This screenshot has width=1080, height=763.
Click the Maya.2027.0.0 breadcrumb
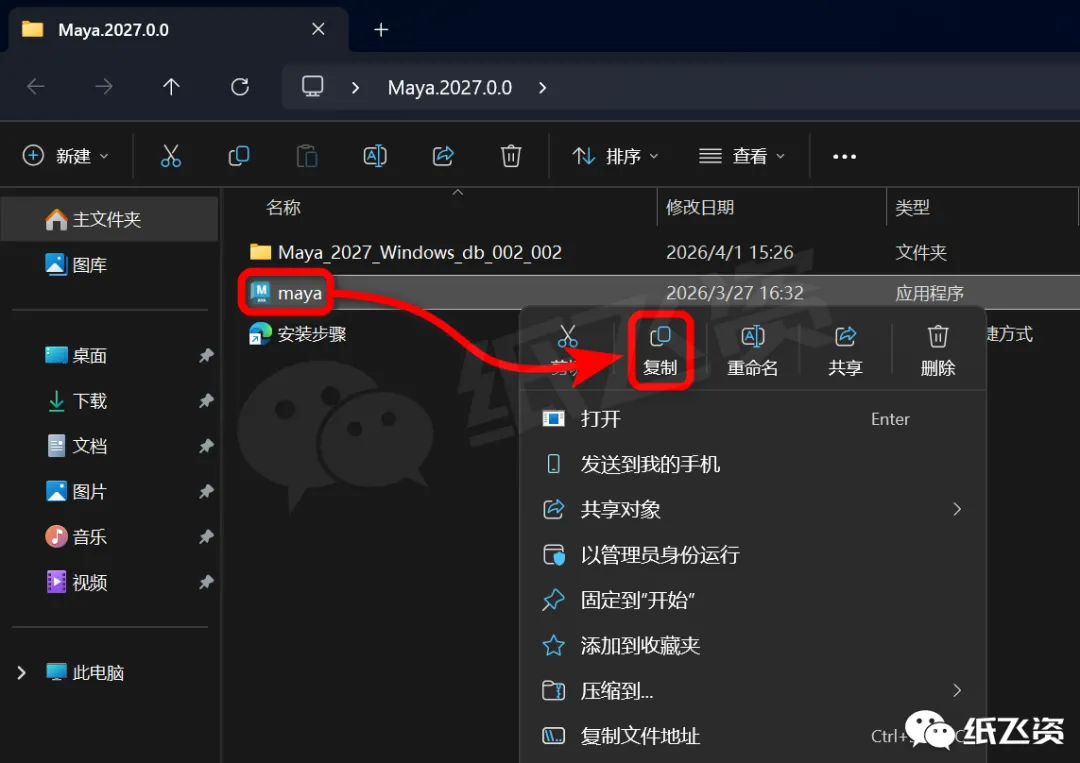point(450,87)
